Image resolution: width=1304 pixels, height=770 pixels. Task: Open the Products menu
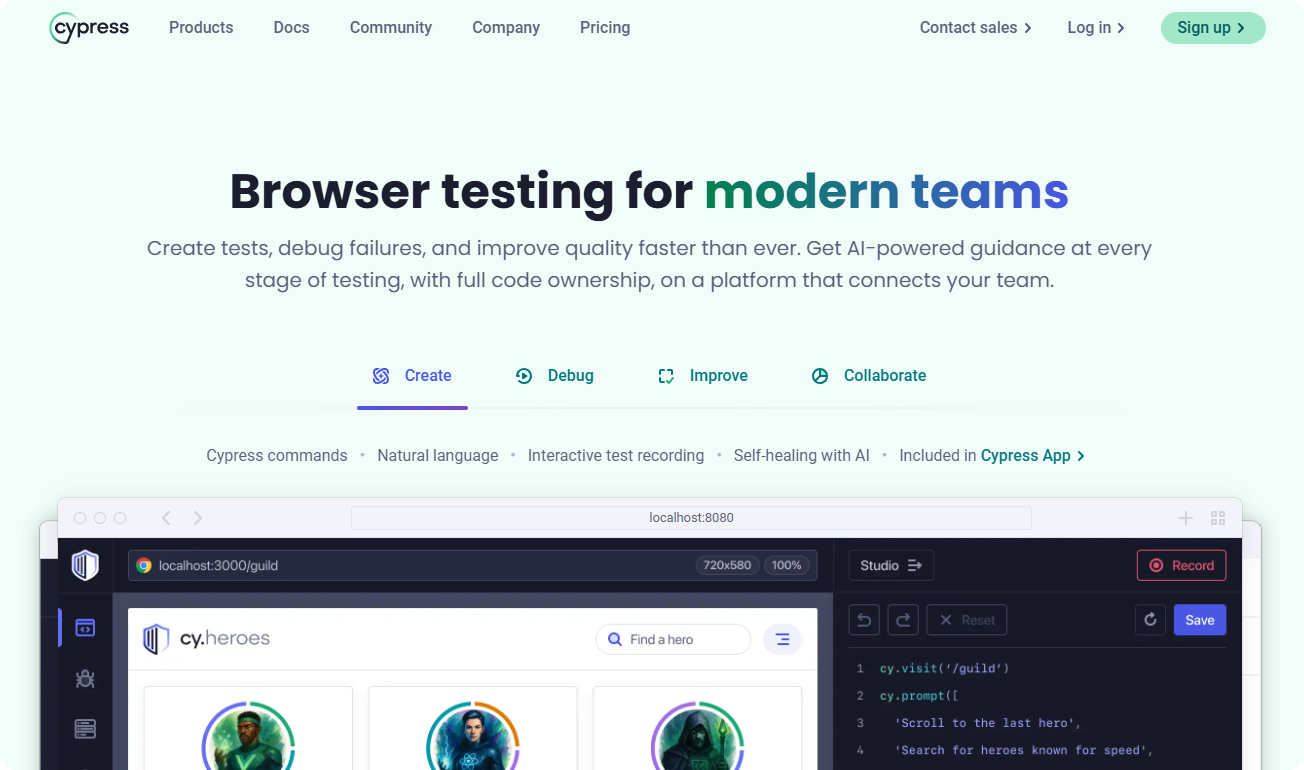tap(201, 28)
